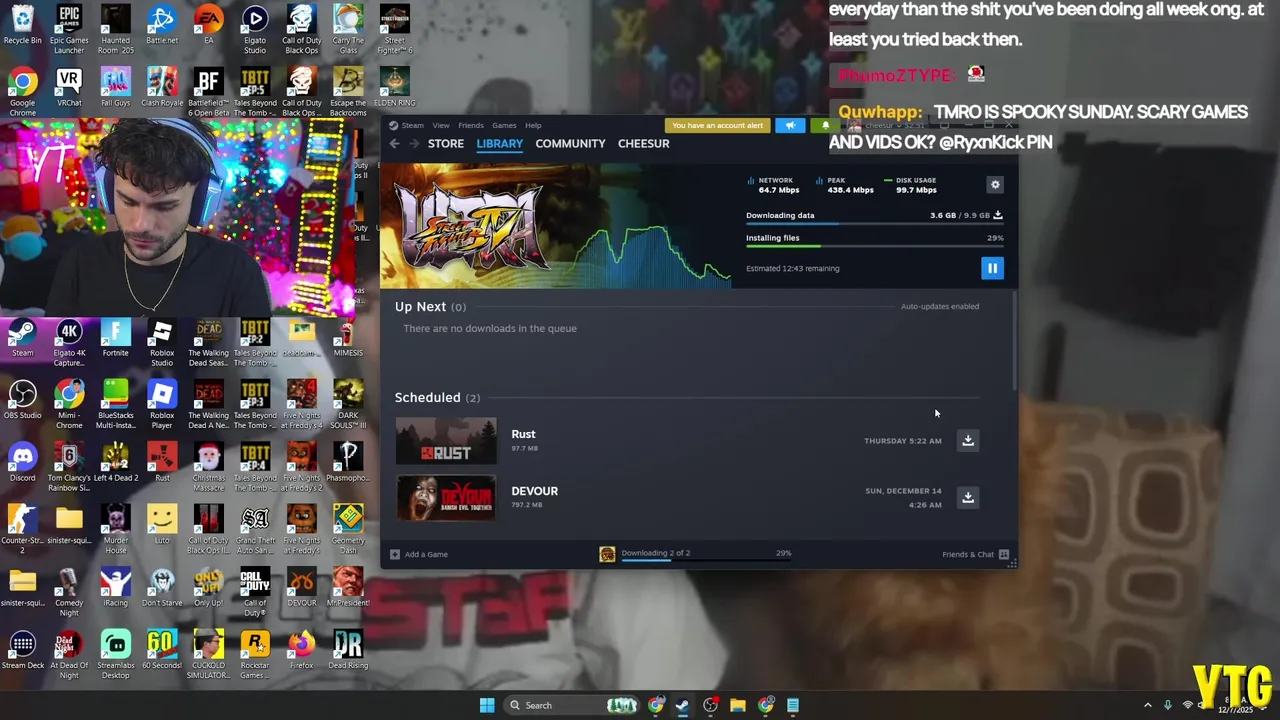
Task: Select the OBS Studio desktop icon
Action: point(22,401)
